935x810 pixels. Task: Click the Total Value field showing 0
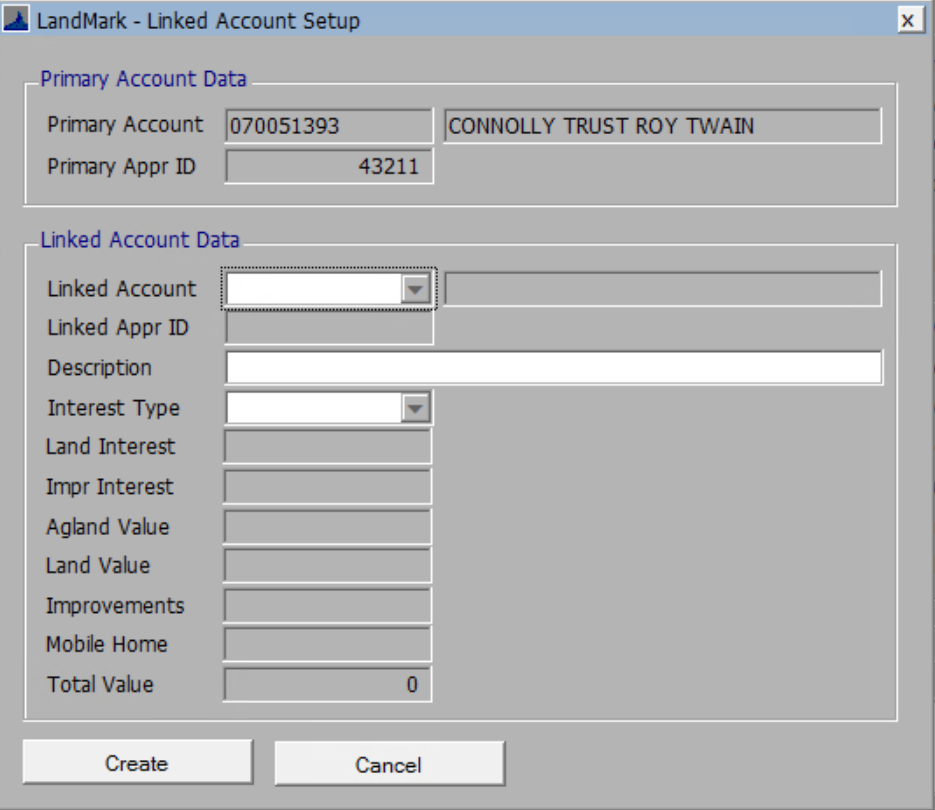330,684
